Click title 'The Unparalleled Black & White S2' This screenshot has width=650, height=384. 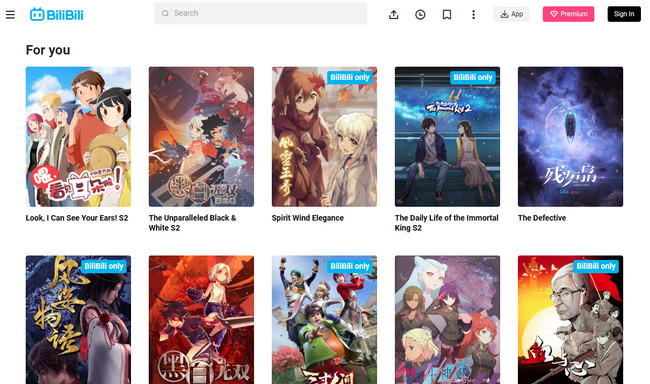click(x=192, y=223)
